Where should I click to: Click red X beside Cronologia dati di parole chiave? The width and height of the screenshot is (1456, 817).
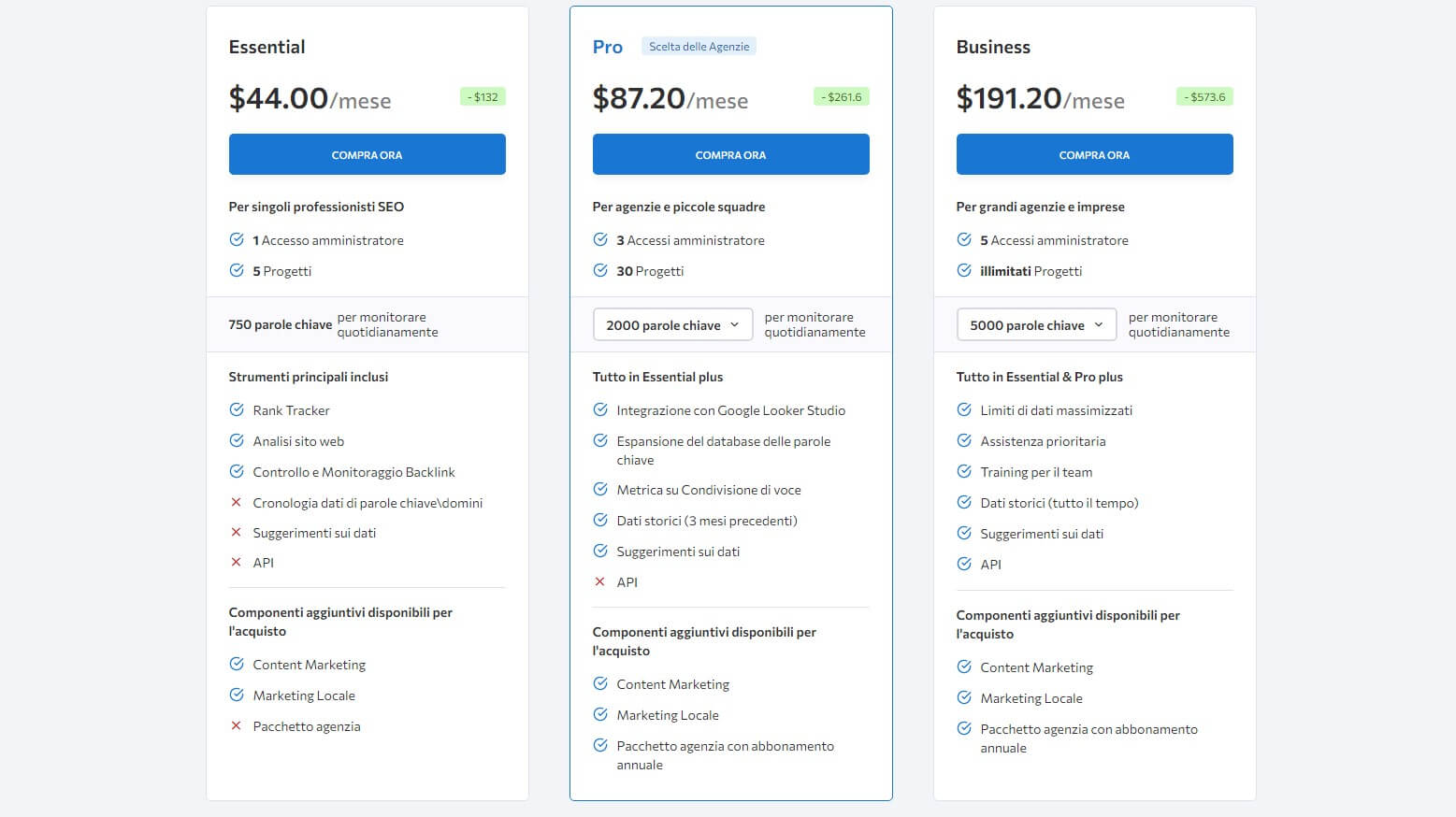click(236, 502)
